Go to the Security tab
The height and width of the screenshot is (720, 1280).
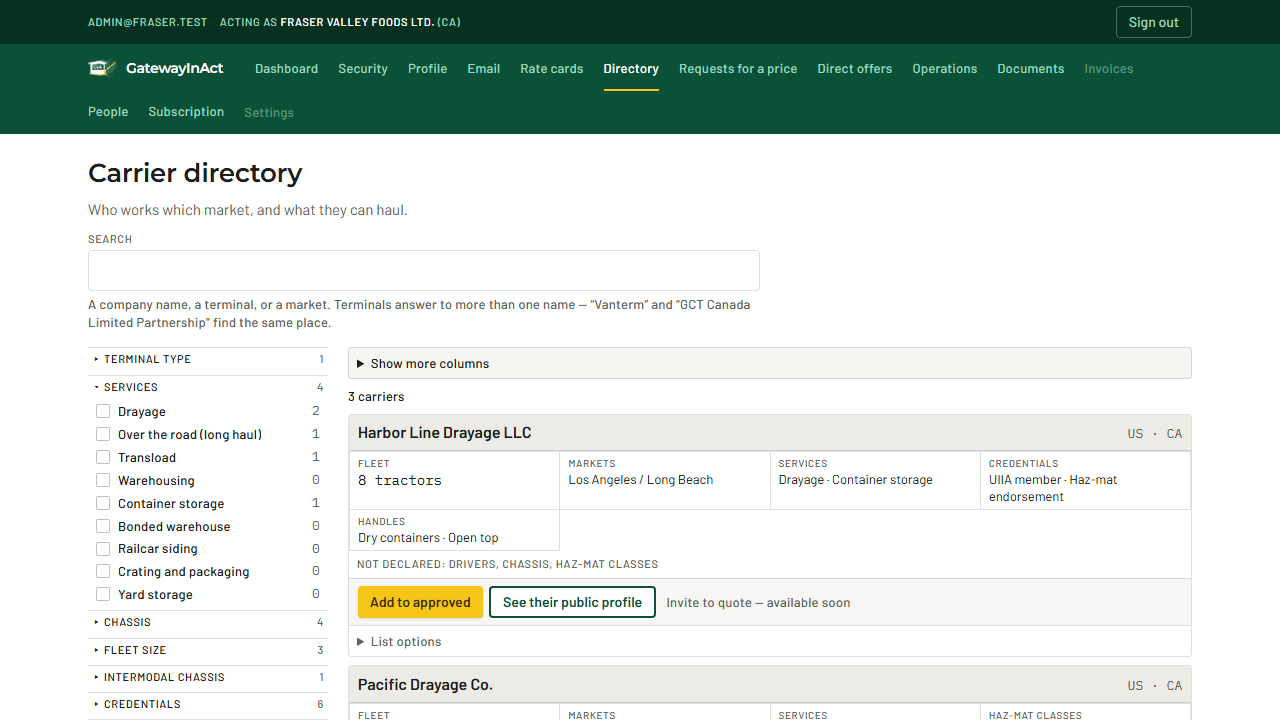point(363,69)
